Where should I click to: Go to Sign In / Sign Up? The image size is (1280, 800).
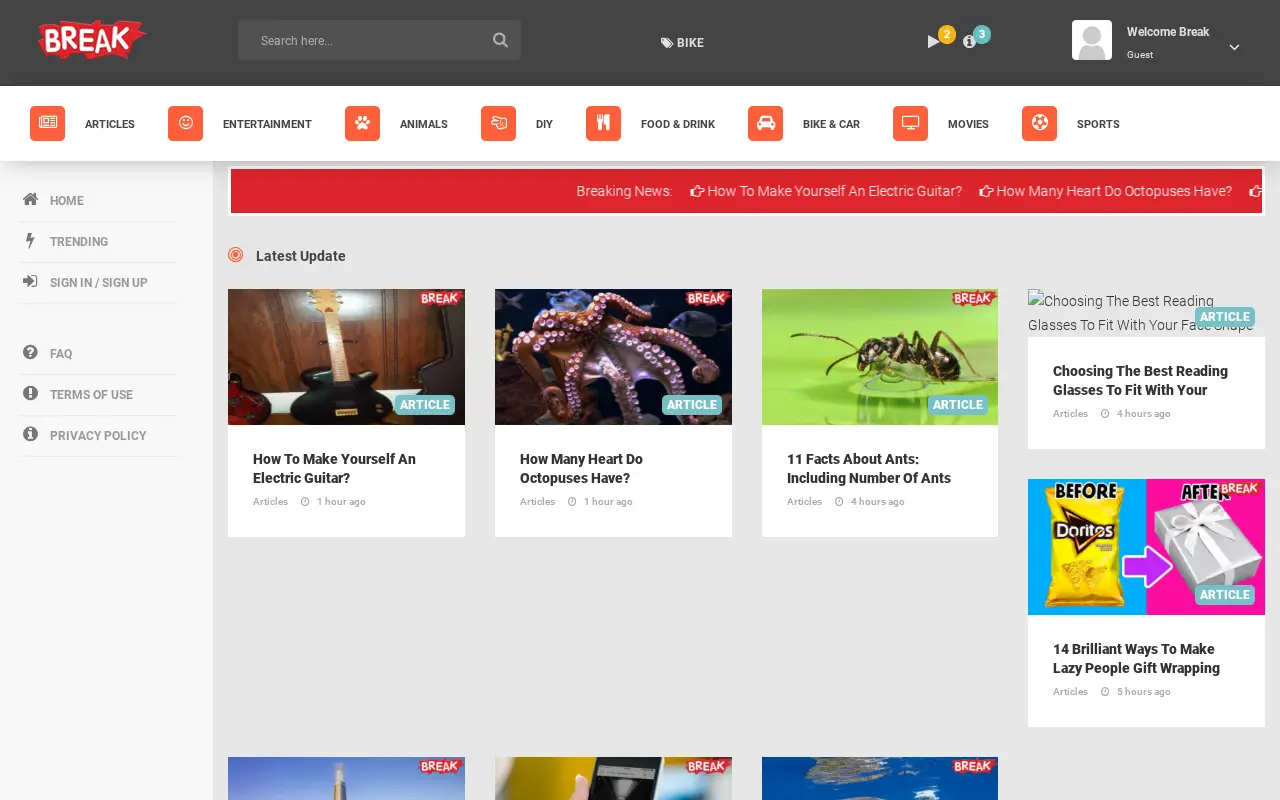pos(98,283)
